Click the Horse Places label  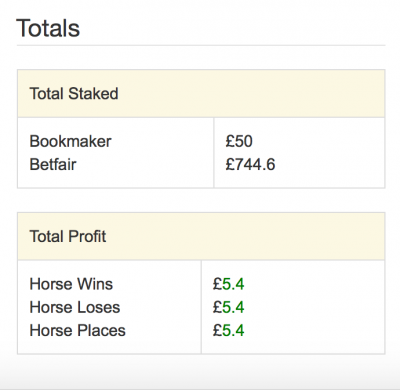coord(78,331)
